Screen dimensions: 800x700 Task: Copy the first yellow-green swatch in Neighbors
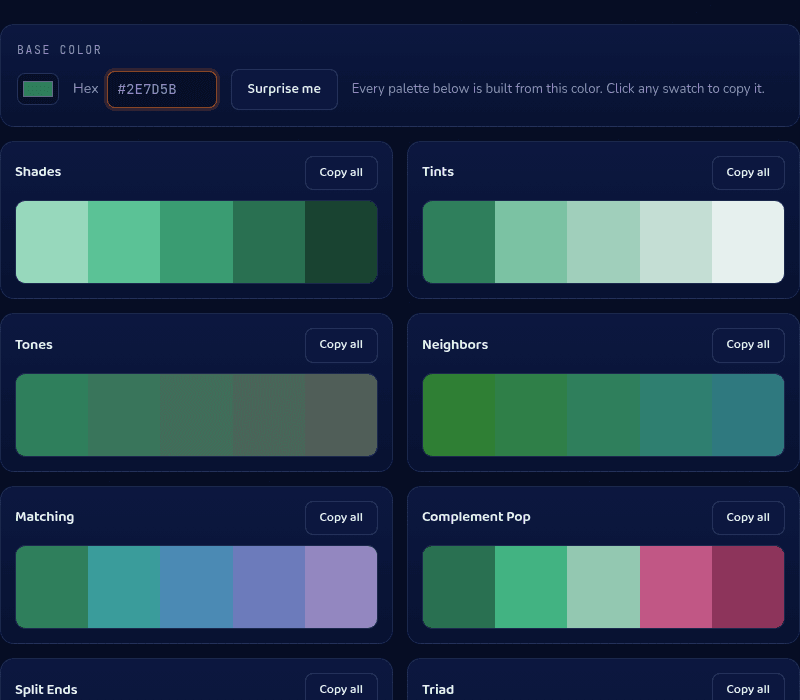coord(459,415)
